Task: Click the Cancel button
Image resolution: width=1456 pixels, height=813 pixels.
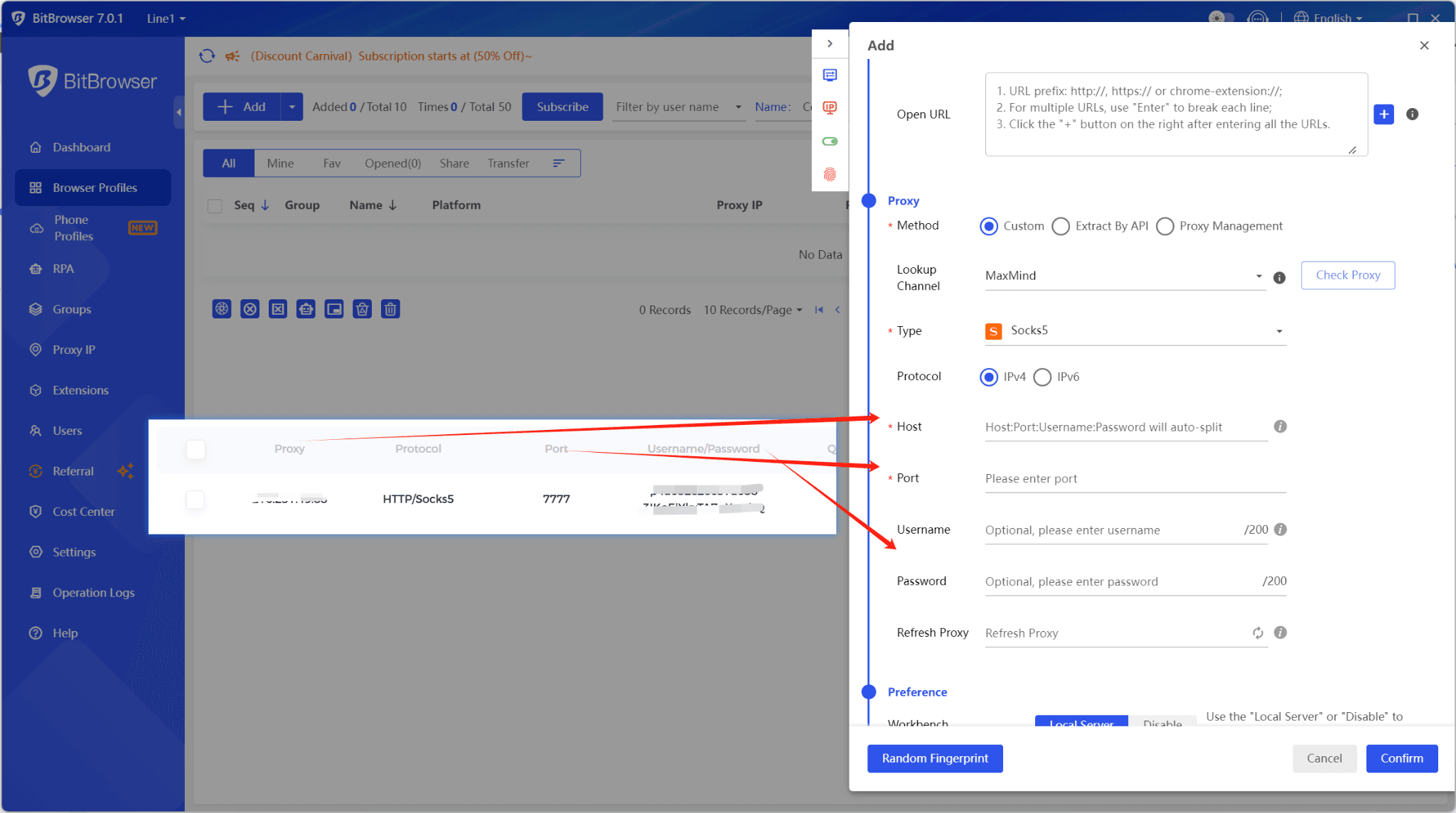Action: 1324,758
